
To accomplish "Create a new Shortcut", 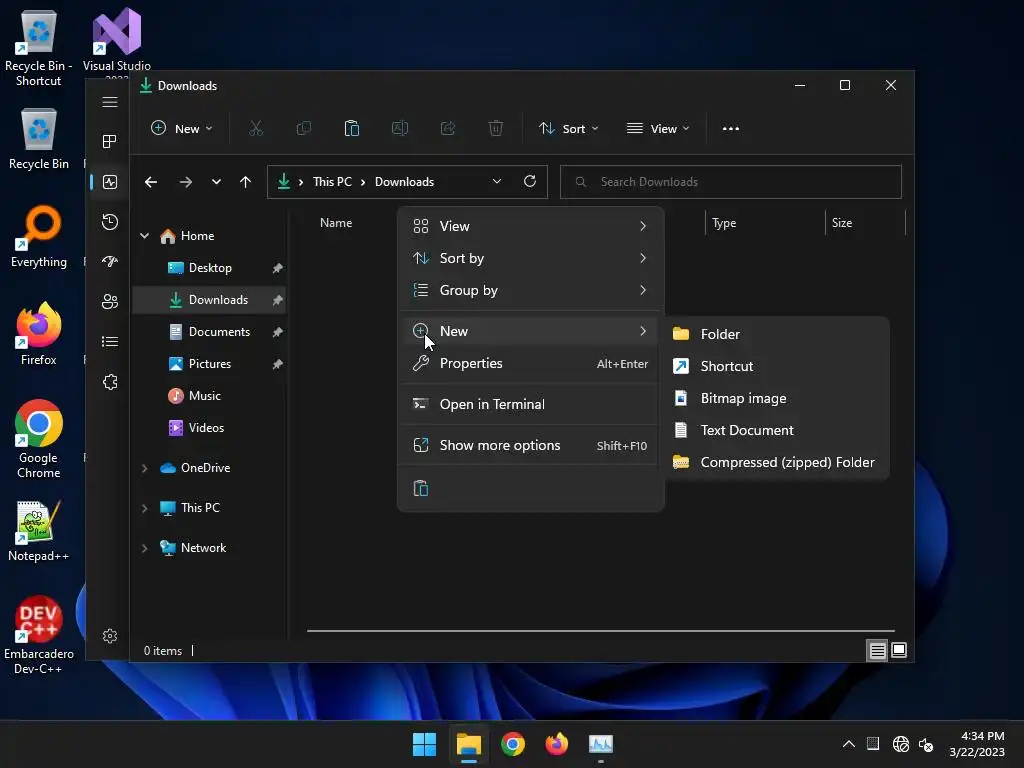I will 777,366.
